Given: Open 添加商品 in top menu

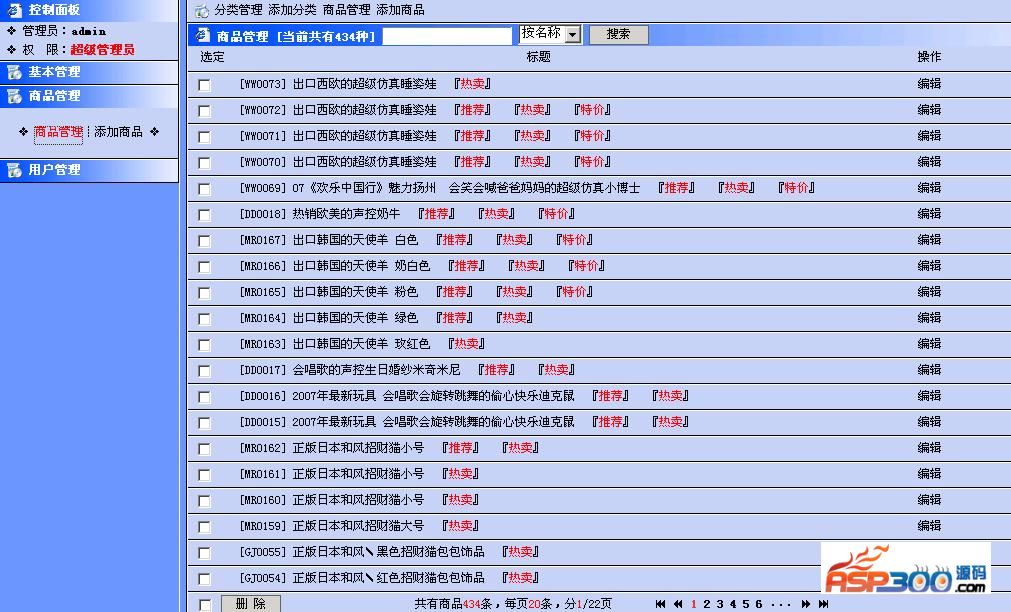Looking at the screenshot, I should [x=400, y=10].
